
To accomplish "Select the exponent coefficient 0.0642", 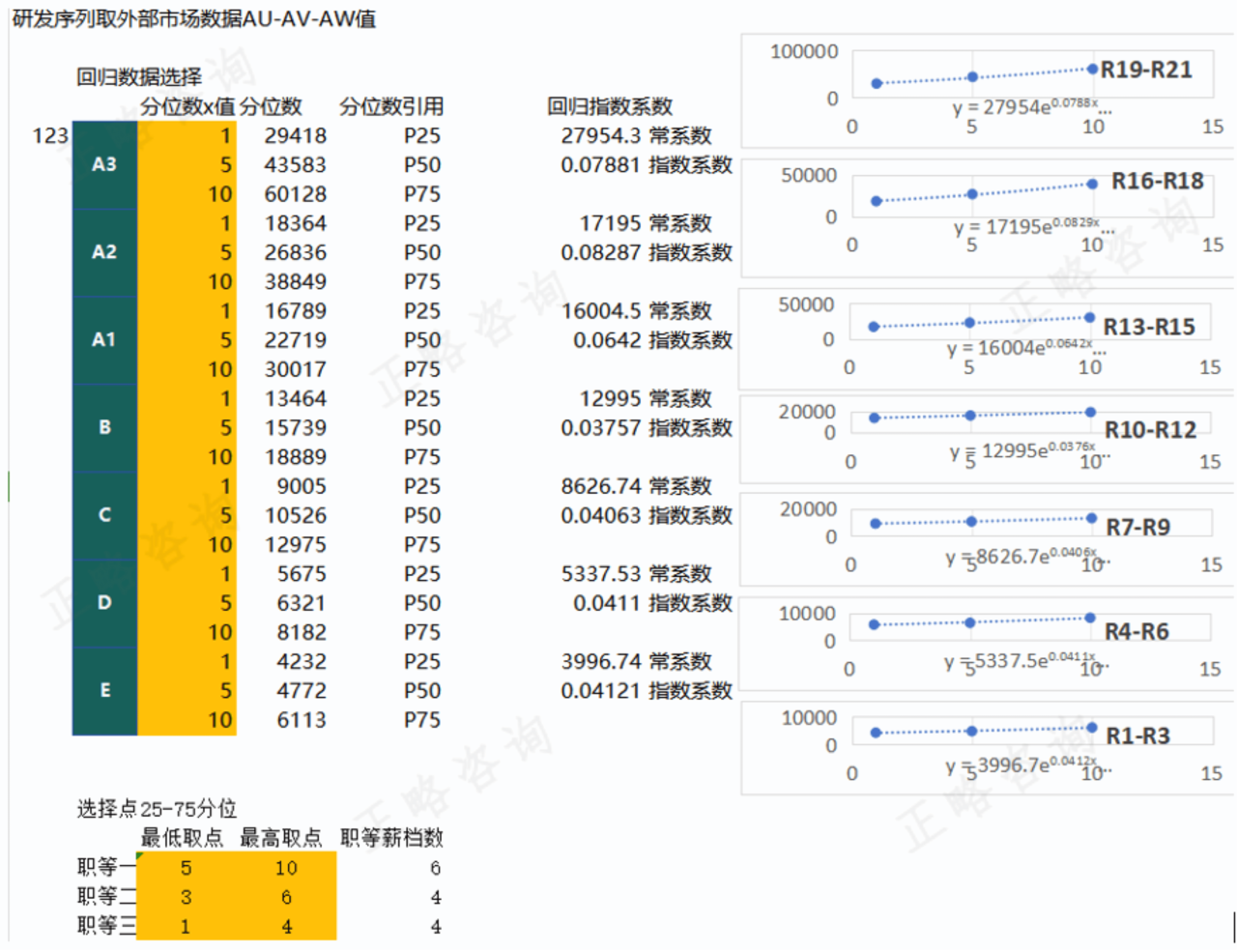I will 607,340.
